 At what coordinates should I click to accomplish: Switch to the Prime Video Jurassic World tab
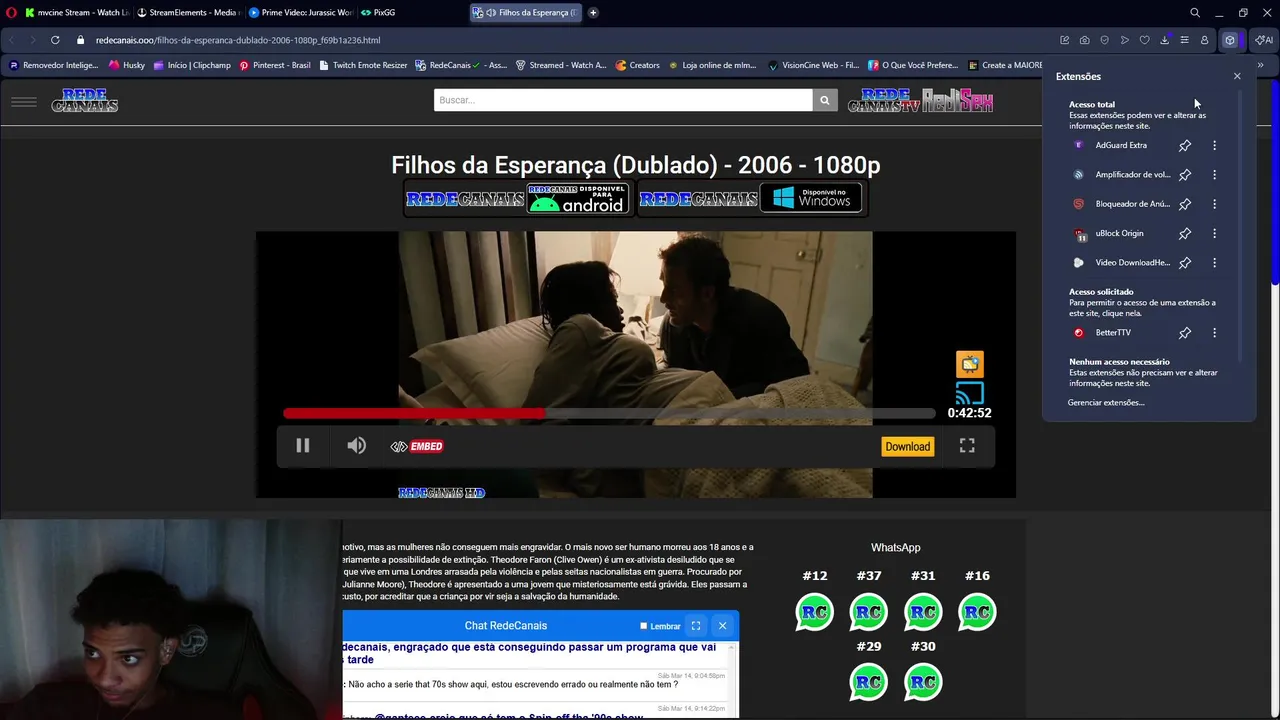coord(300,13)
